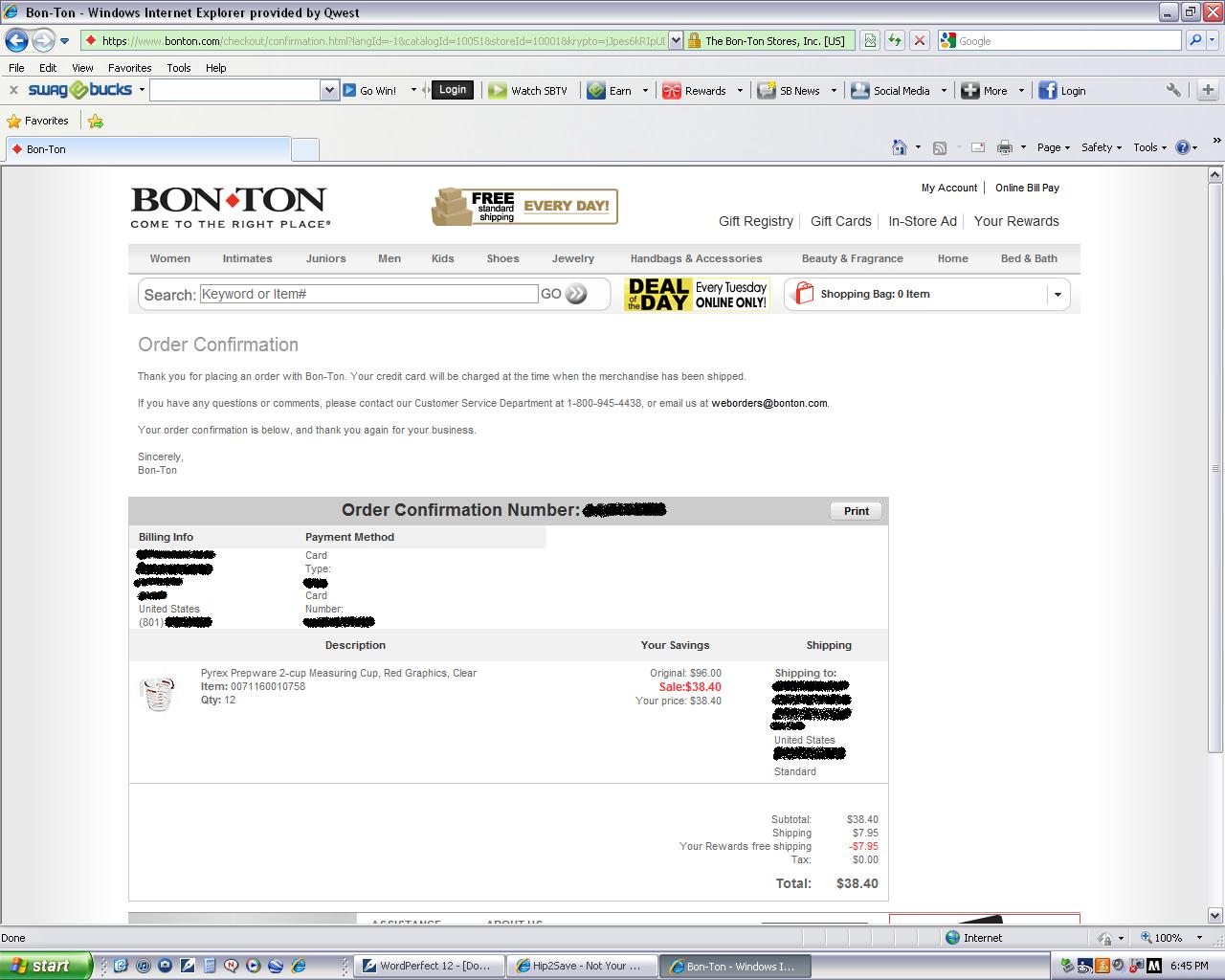Open the zoom level 100% dropdown
Screen dimensions: 1225x980
tap(1199, 938)
